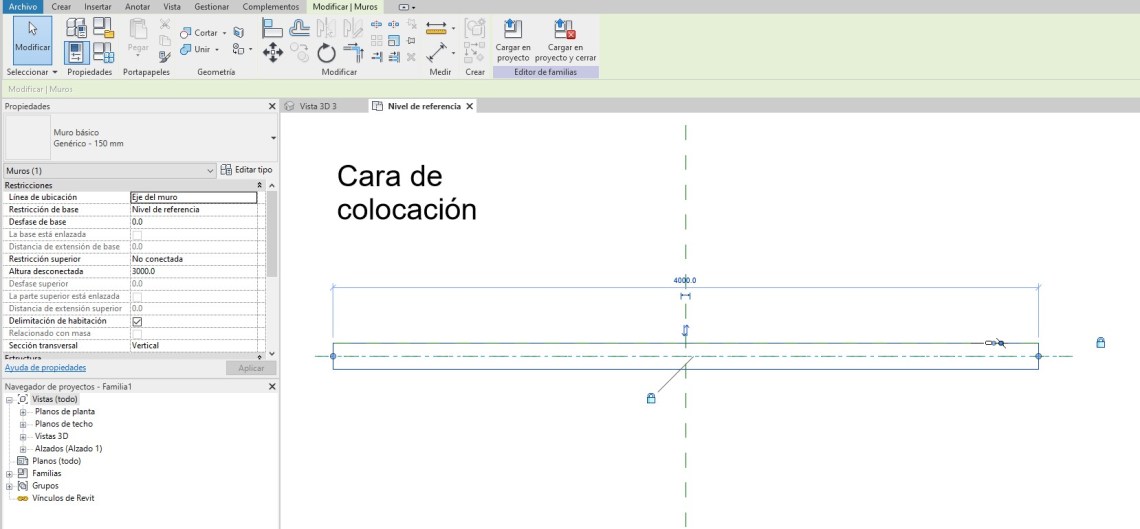Expand the Planos de planta node

[23, 411]
